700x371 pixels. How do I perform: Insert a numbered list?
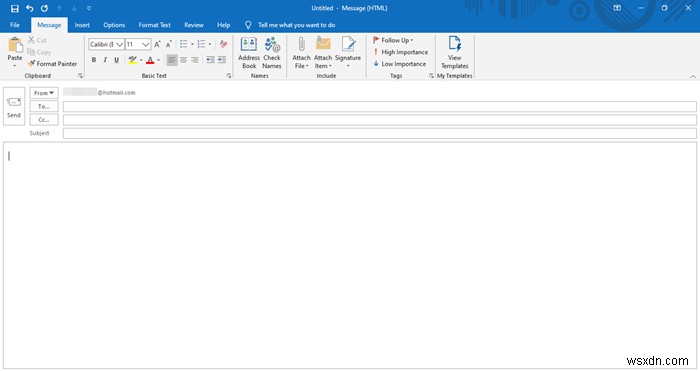[x=201, y=44]
